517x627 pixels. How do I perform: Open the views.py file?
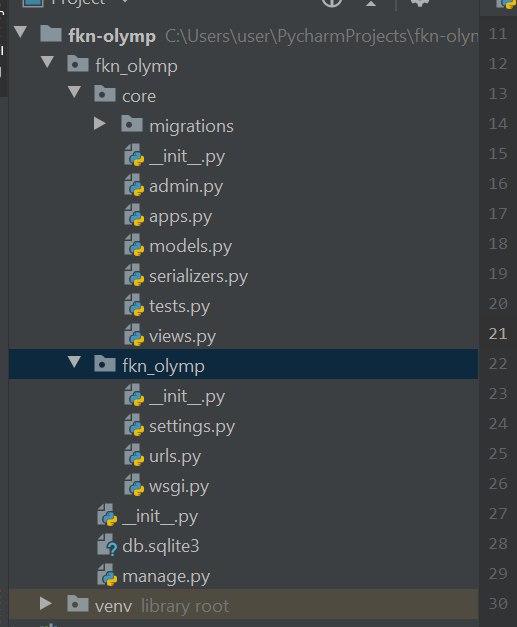[x=182, y=337]
